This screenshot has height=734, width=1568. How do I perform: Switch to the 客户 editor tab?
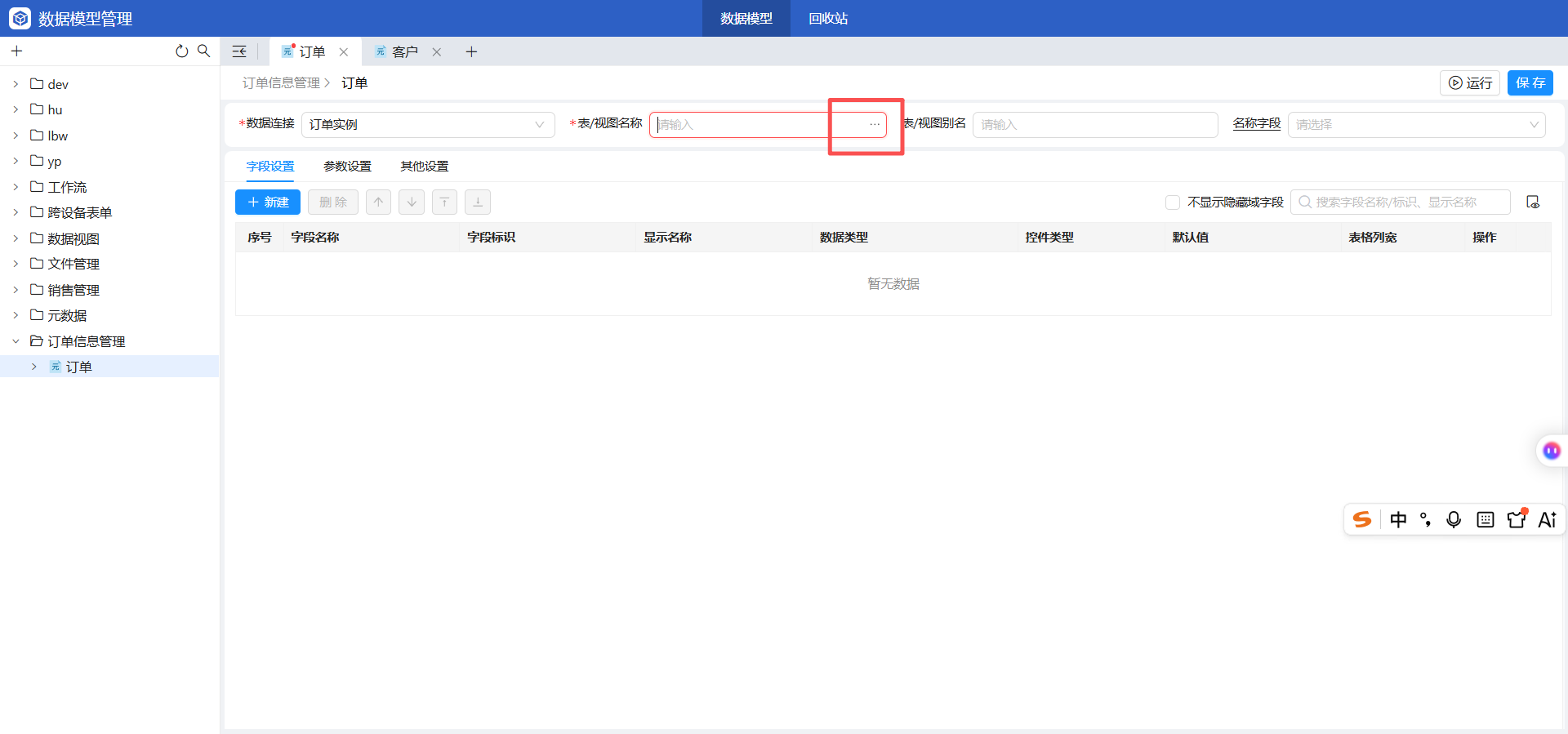[x=405, y=52]
